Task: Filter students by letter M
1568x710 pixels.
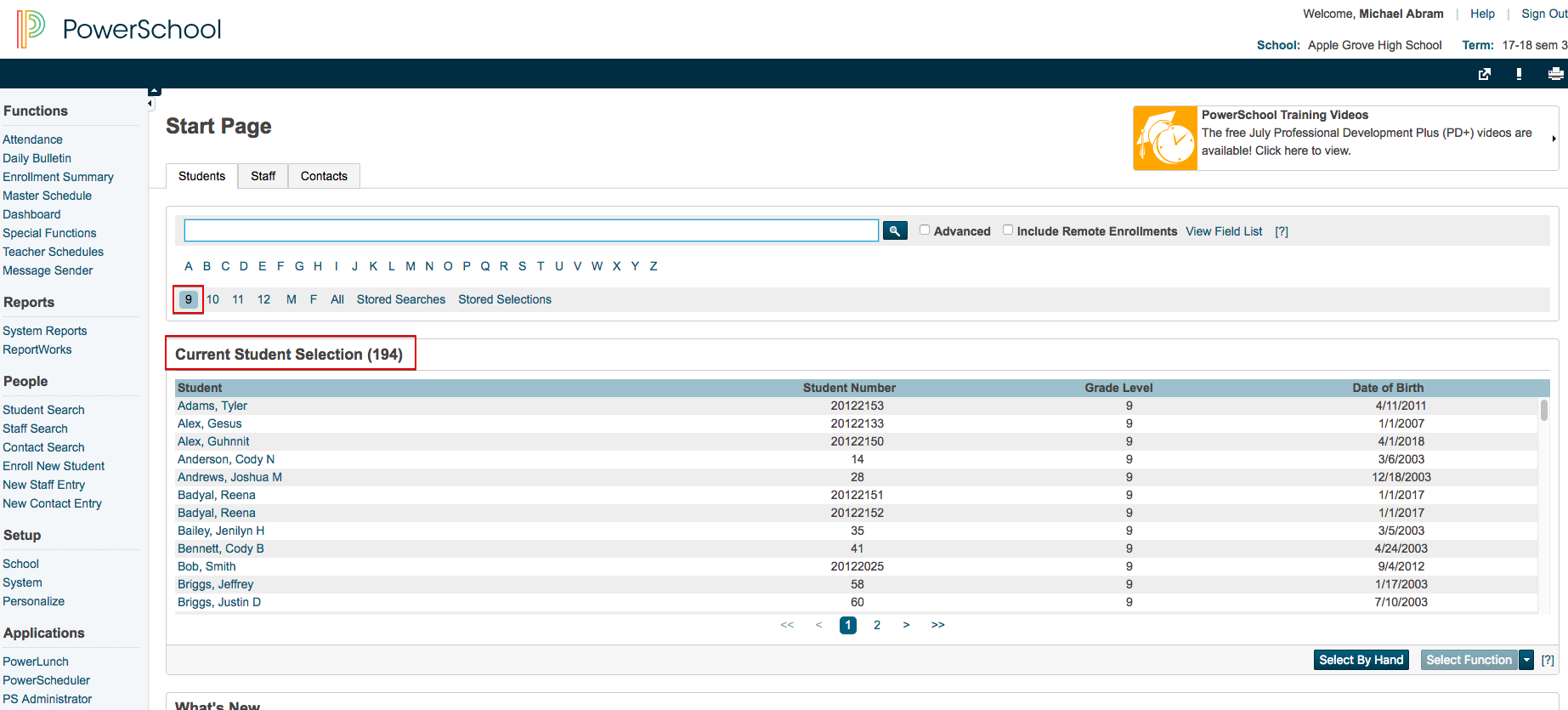Action: coord(410,266)
